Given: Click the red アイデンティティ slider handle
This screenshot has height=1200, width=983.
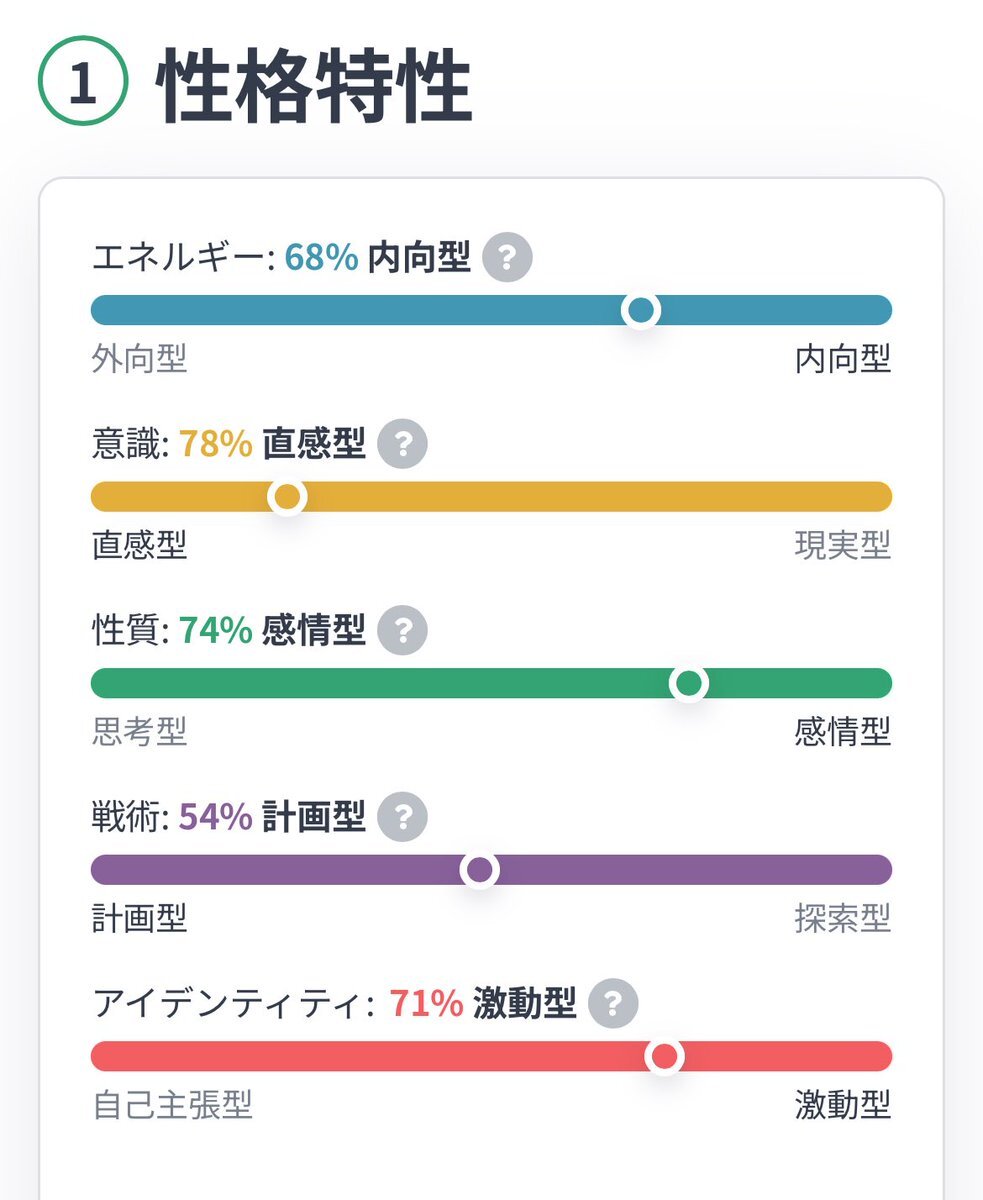Looking at the screenshot, I should pyautogui.click(x=664, y=1056).
